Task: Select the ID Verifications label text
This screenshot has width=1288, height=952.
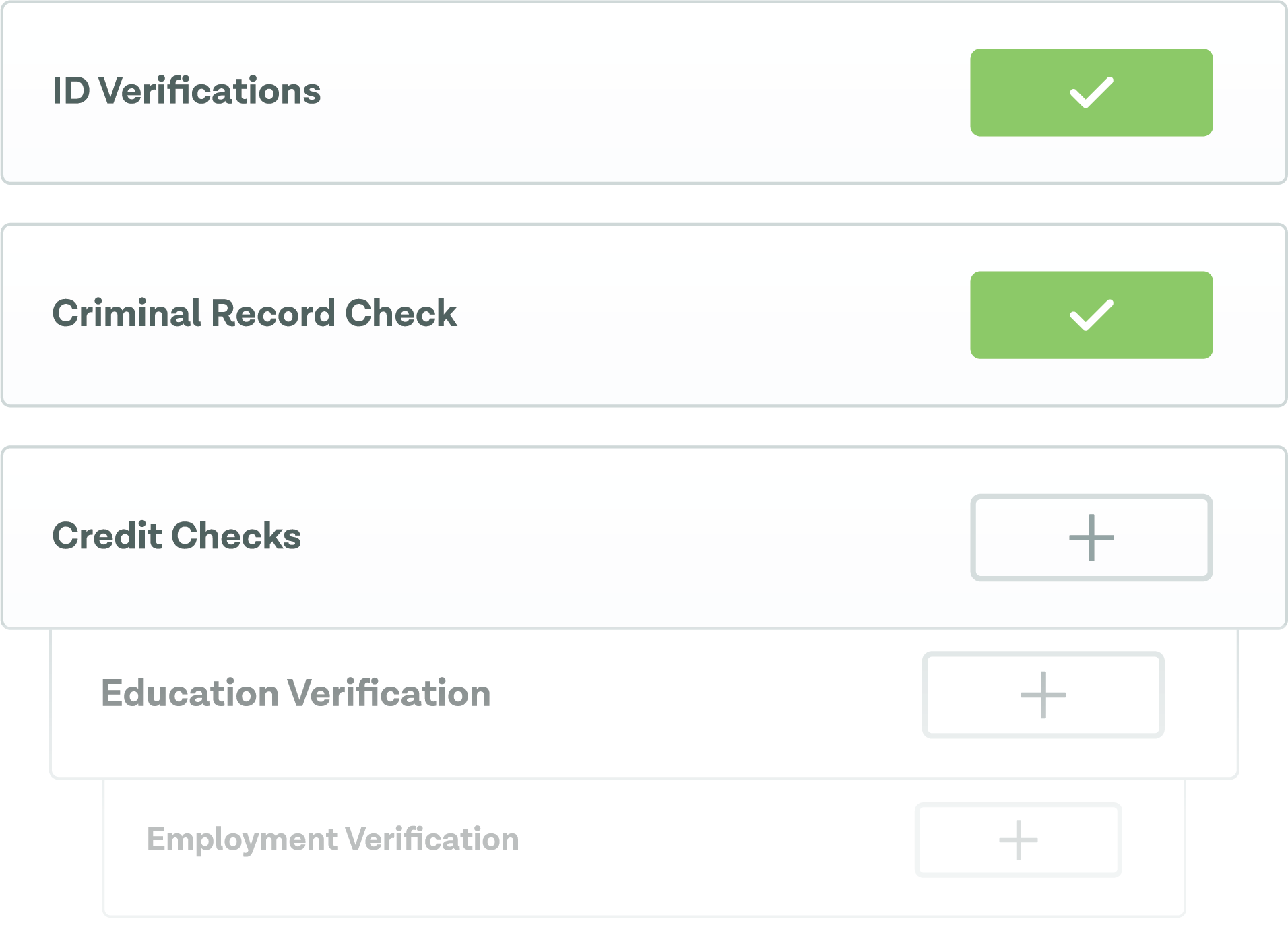Action: coord(187,91)
